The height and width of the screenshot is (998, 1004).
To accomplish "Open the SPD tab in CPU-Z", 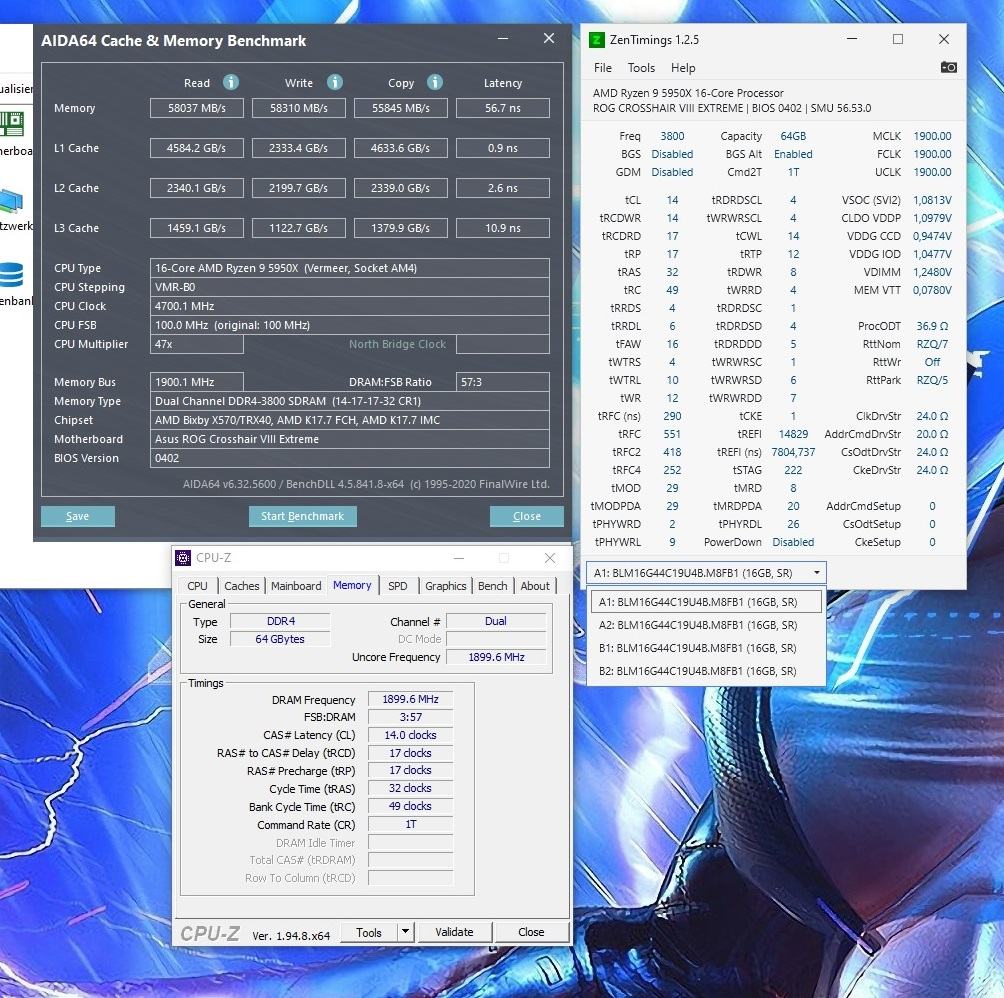I will tap(398, 586).
